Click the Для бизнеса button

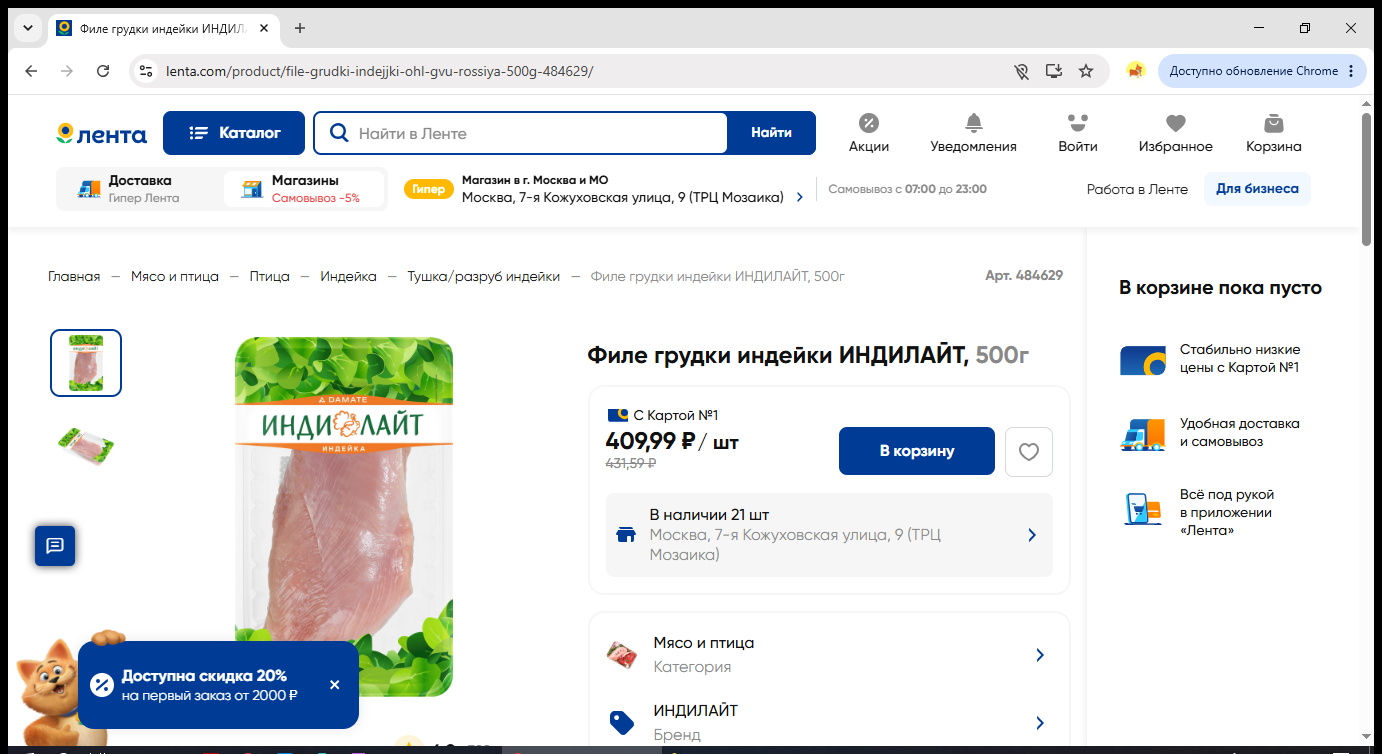[1257, 189]
